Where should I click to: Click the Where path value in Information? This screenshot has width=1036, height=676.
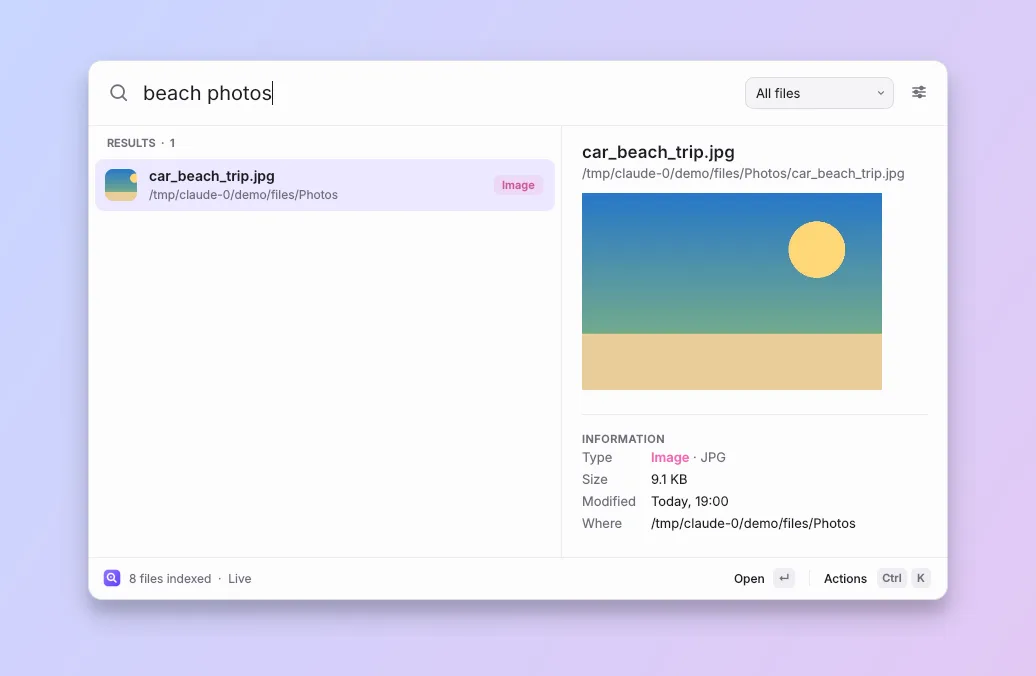(753, 523)
